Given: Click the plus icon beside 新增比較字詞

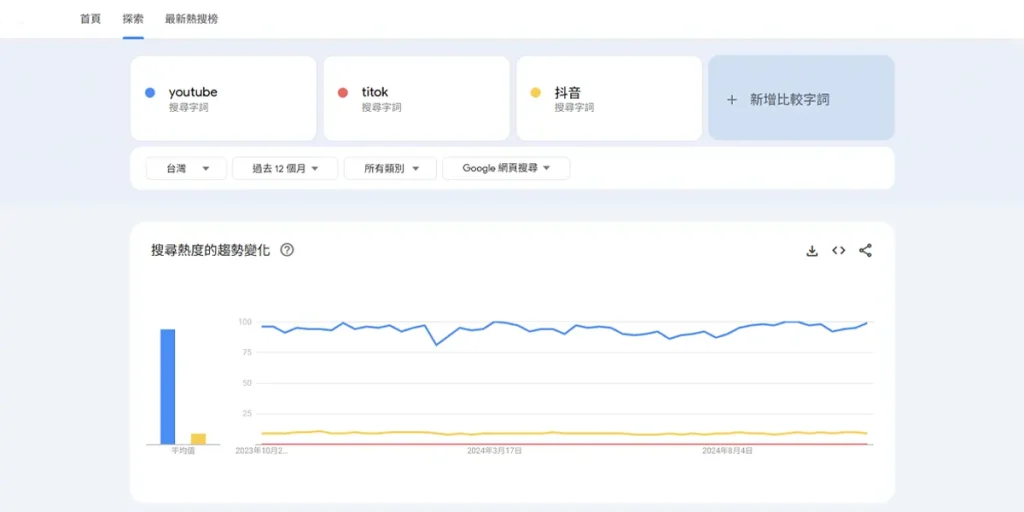Looking at the screenshot, I should (732, 100).
